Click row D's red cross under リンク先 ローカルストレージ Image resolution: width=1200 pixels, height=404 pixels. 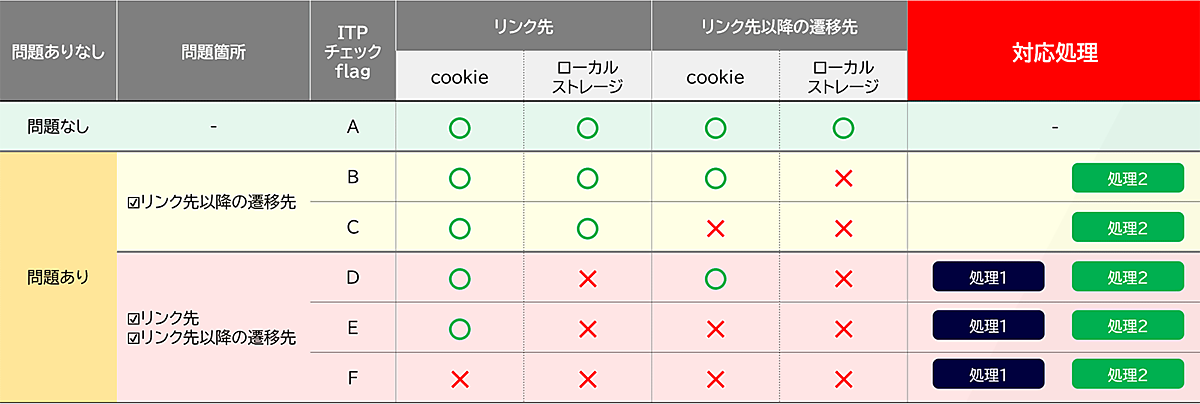coord(588,277)
